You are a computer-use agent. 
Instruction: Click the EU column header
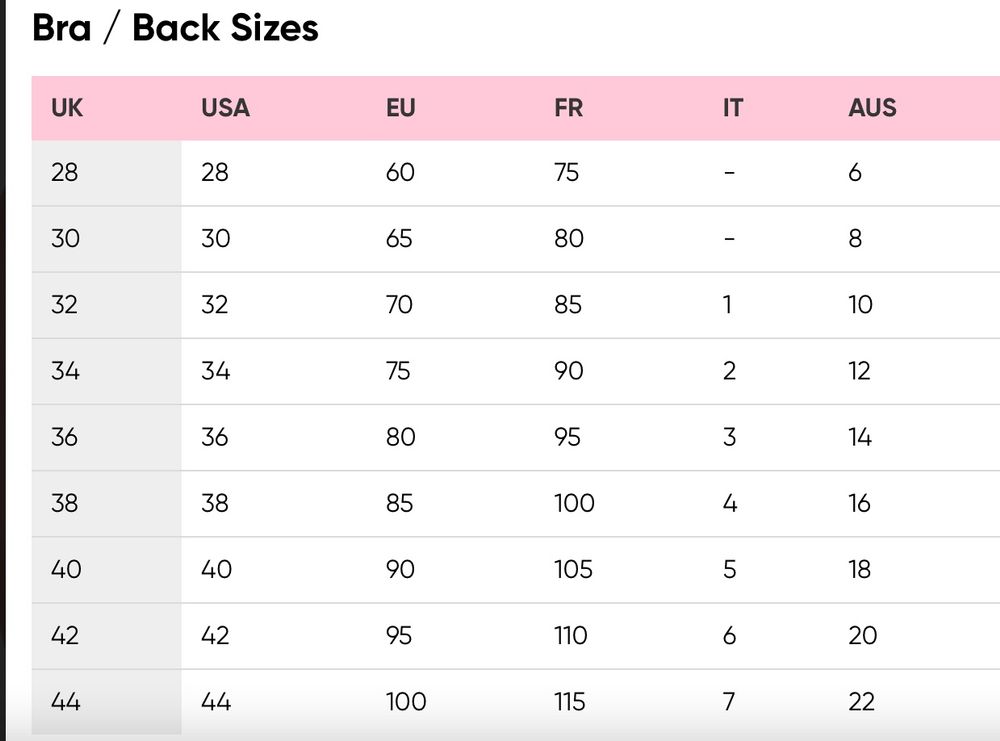pos(400,107)
